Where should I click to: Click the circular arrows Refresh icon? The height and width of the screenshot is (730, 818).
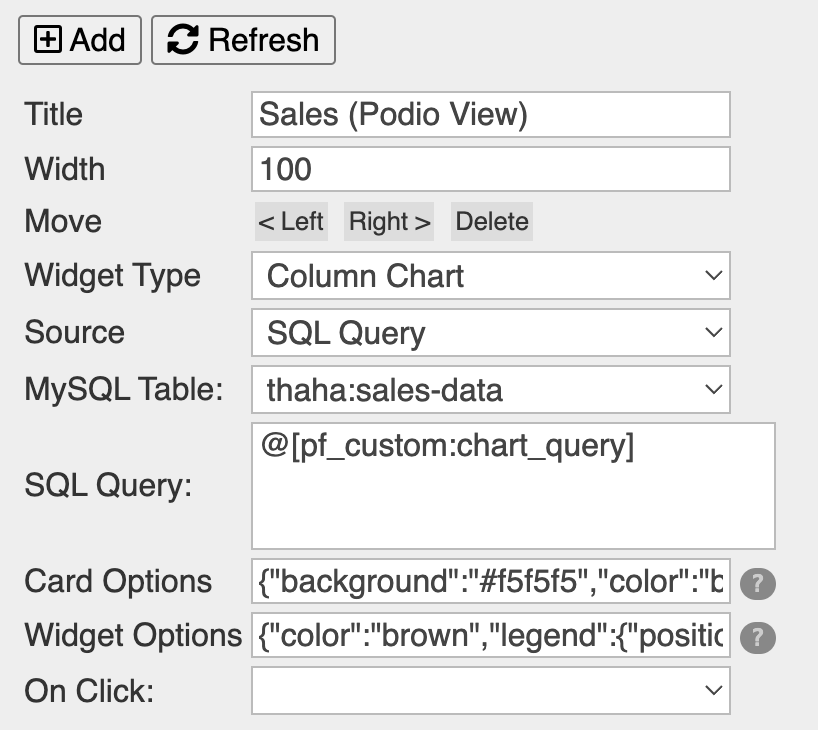(x=182, y=40)
